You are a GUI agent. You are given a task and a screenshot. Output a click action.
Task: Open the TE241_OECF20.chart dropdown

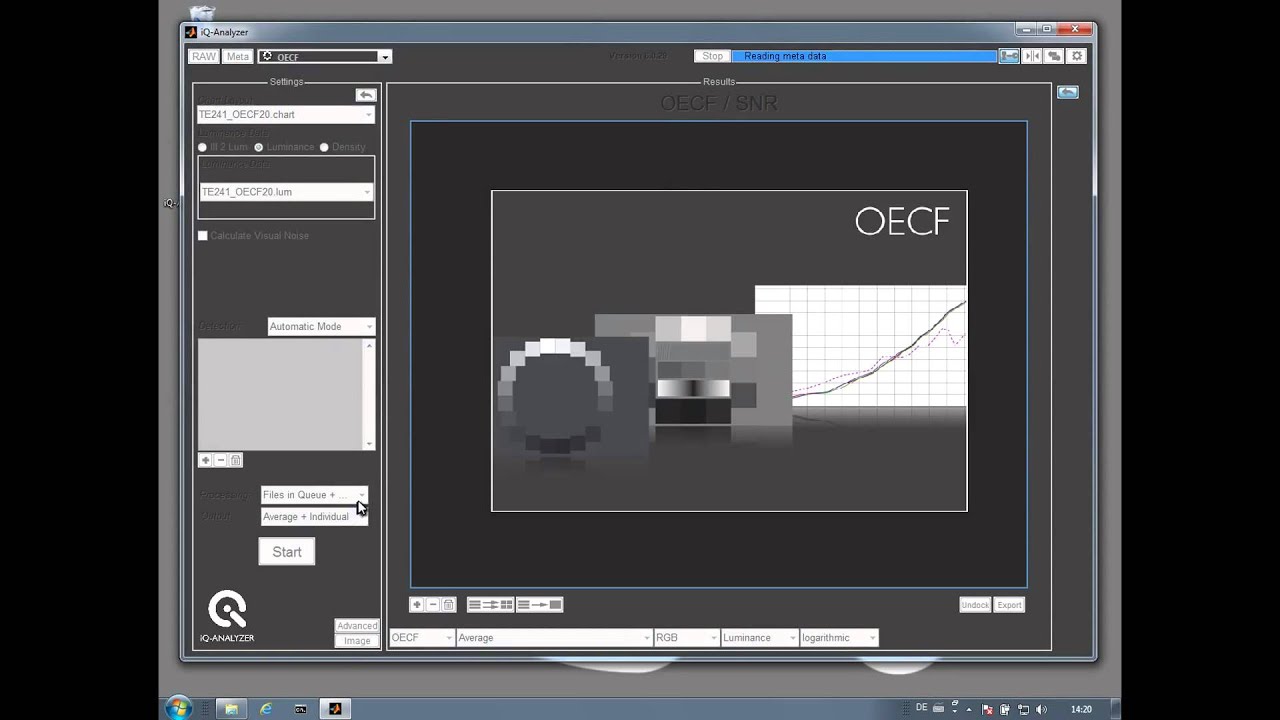click(286, 115)
